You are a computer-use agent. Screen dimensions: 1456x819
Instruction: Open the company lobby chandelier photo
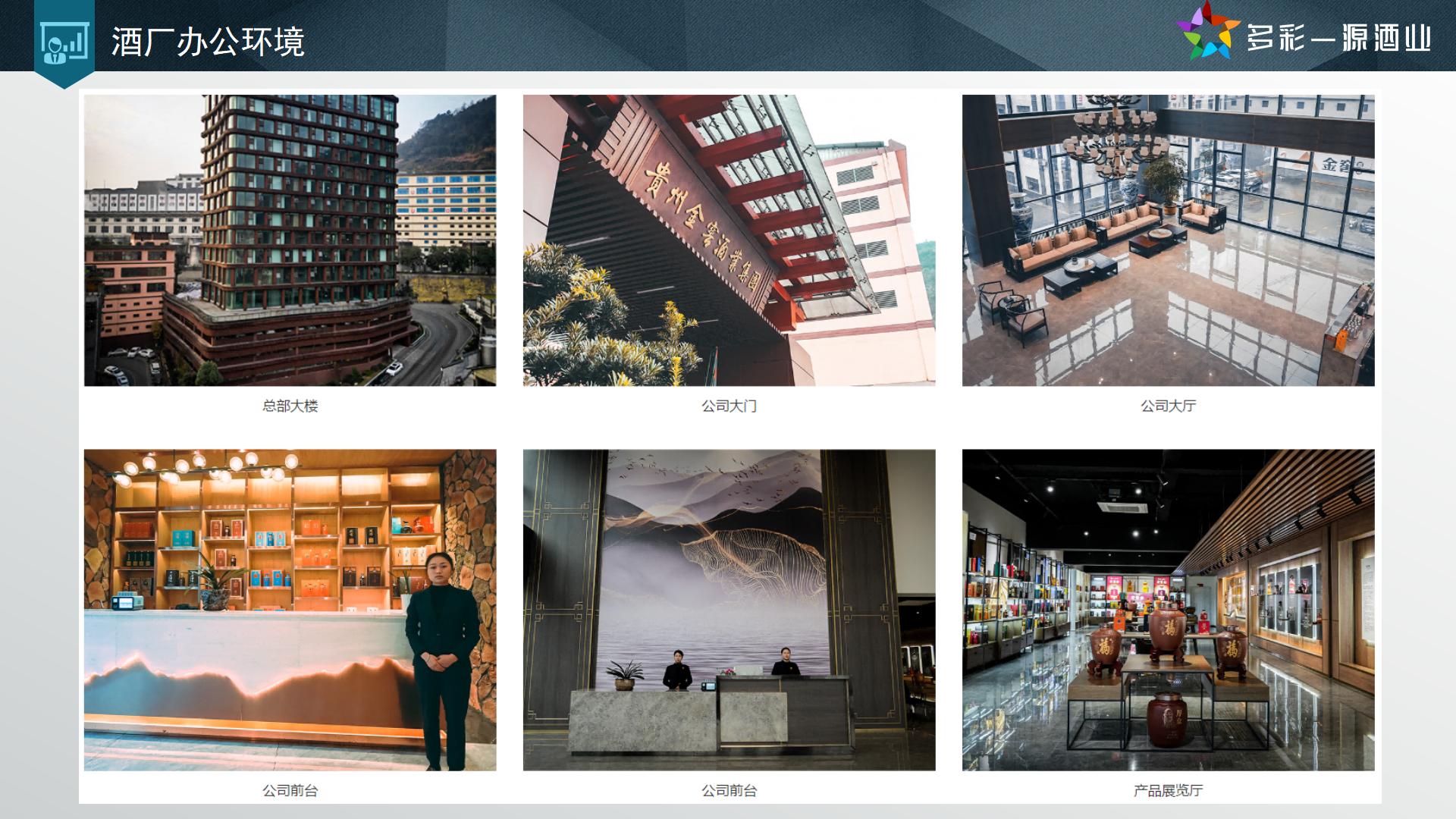pos(1168,240)
